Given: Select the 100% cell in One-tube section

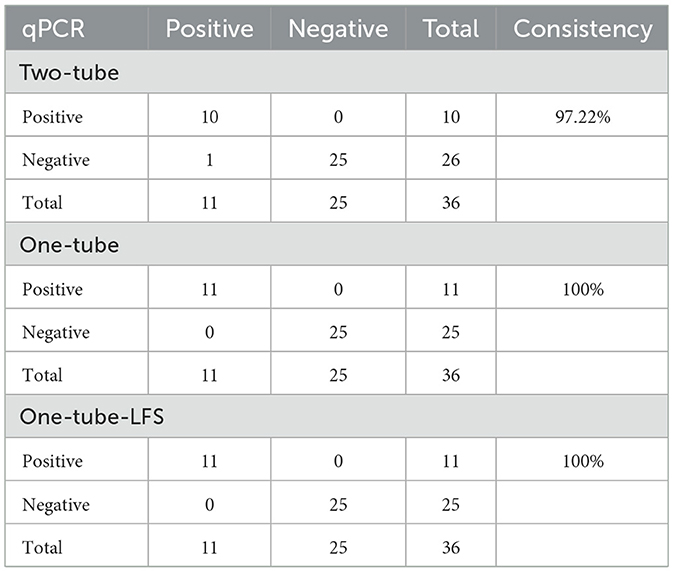Looking at the screenshot, I should point(582,290).
